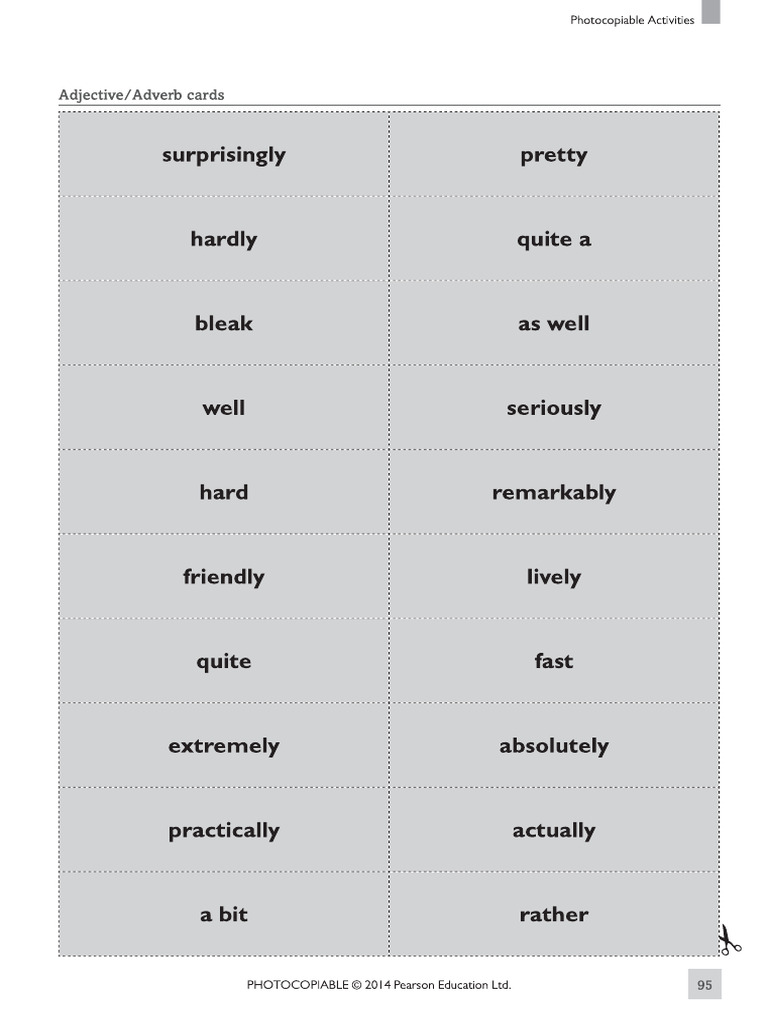Click the 'friendly' card
This screenshot has width=768, height=1024.
click(x=224, y=577)
